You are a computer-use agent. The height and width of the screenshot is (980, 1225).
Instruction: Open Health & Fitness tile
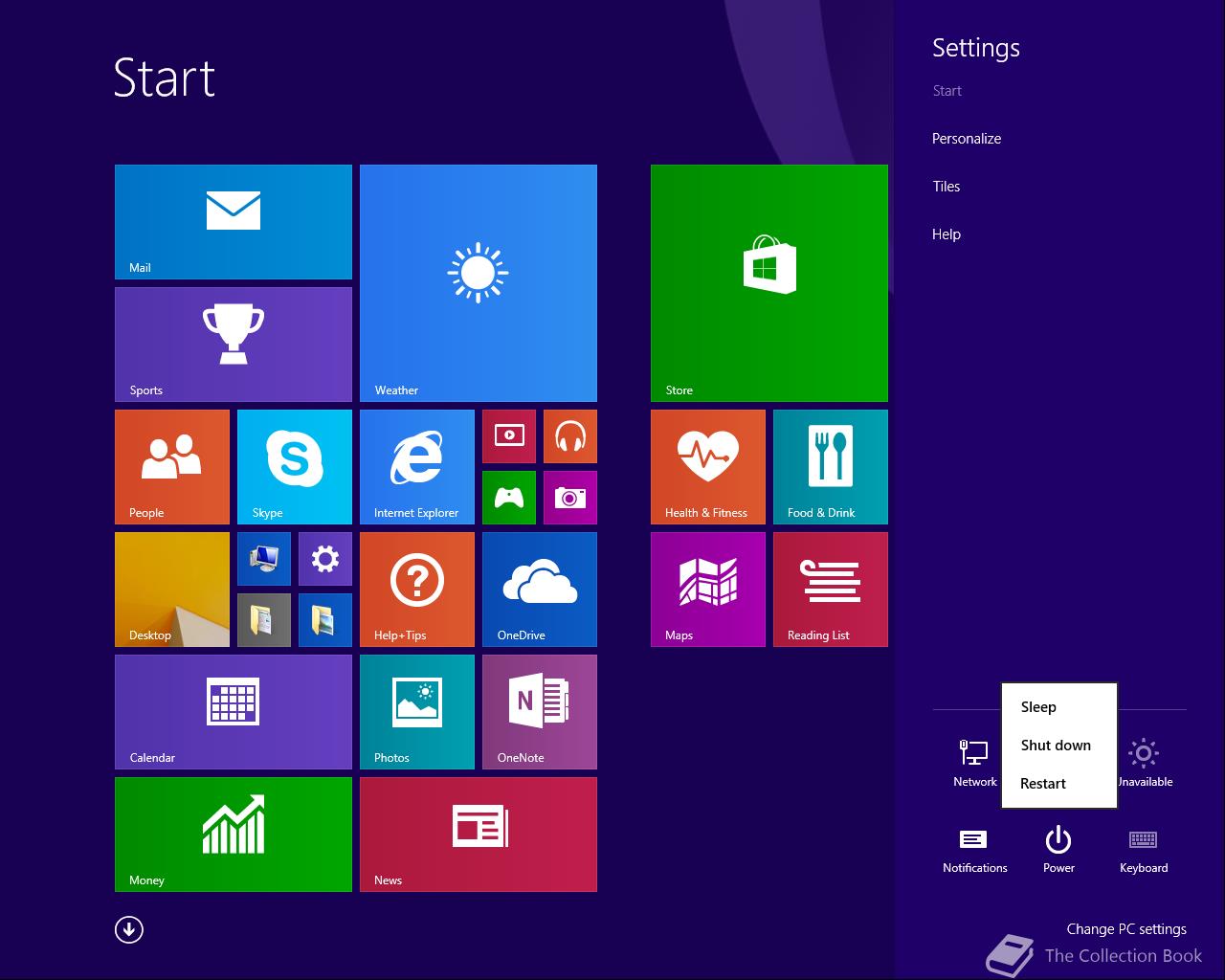click(x=708, y=467)
